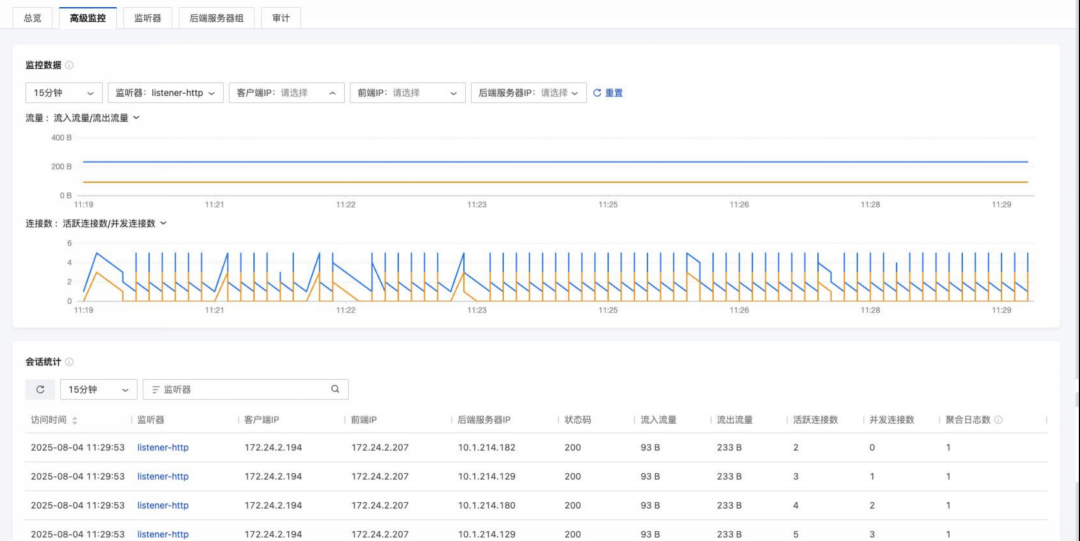Image resolution: width=1080 pixels, height=541 pixels.
Task: Click the refresh button in session statistics
Action: (x=41, y=389)
